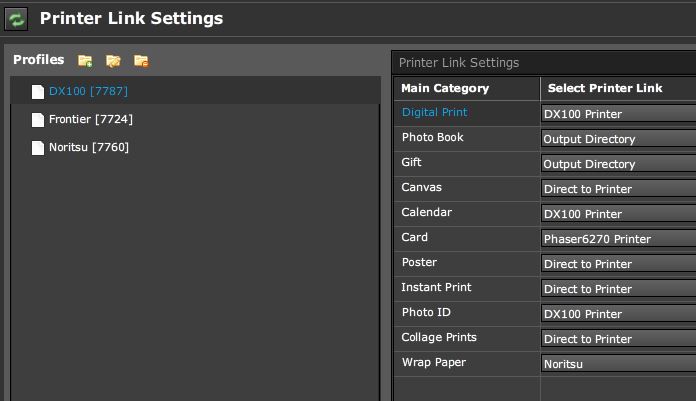Select the Card category row

[x=467, y=238]
